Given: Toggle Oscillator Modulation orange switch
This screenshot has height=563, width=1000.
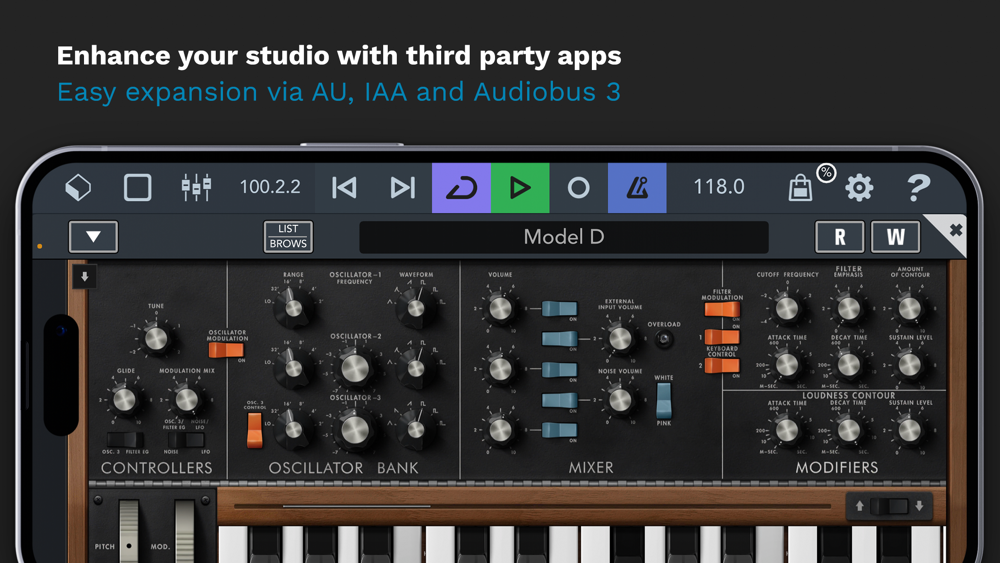Looking at the screenshot, I should [226, 350].
